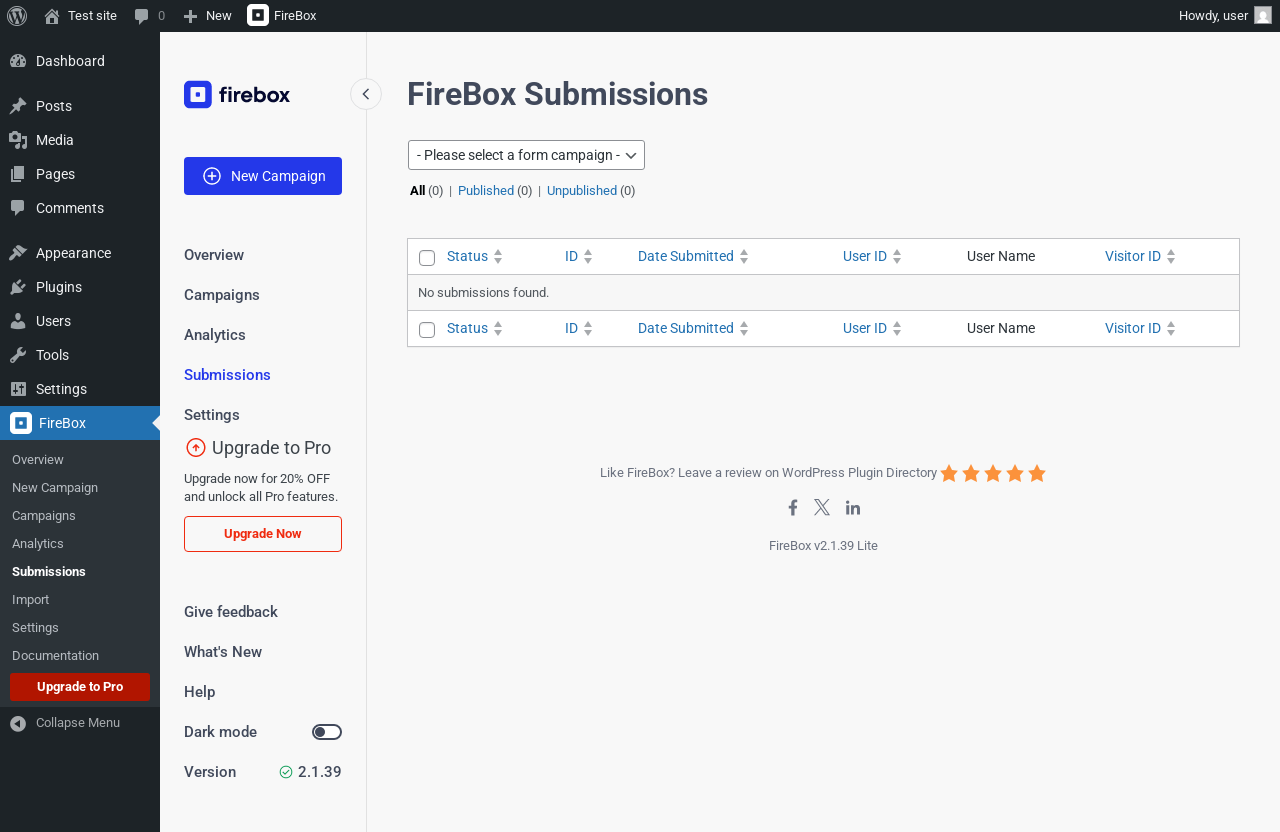The width and height of the screenshot is (1280, 832).
Task: Click the five-star review rating
Action: pyautogui.click(x=993, y=473)
